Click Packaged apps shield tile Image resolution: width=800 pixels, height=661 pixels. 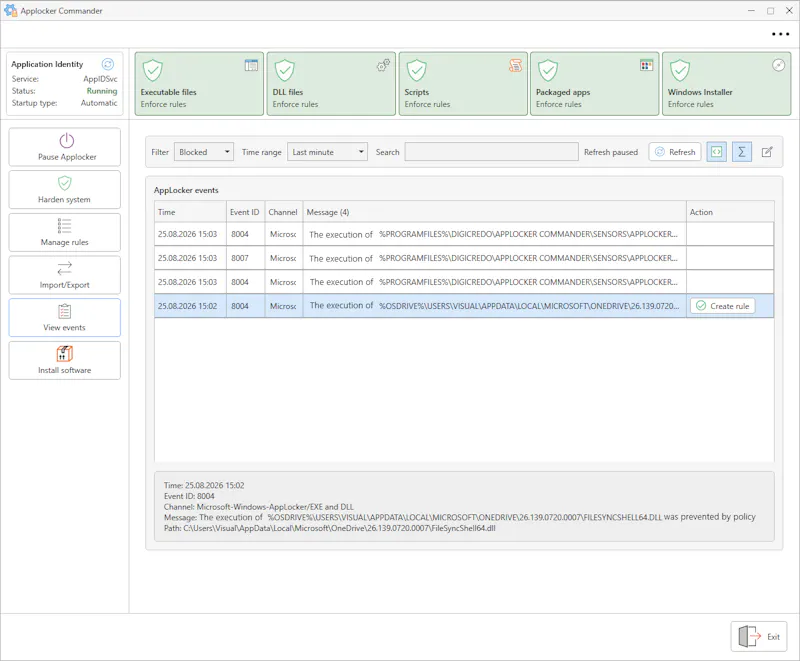[x=595, y=84]
